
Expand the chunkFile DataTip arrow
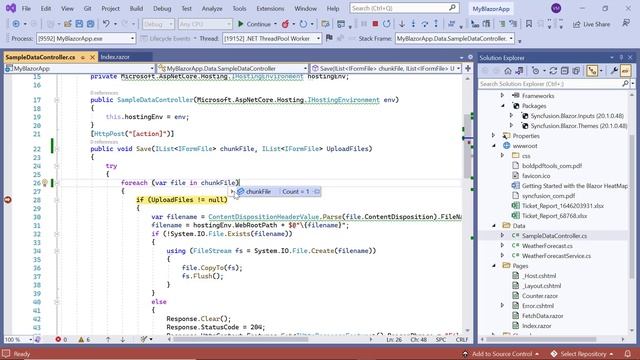(x=232, y=191)
